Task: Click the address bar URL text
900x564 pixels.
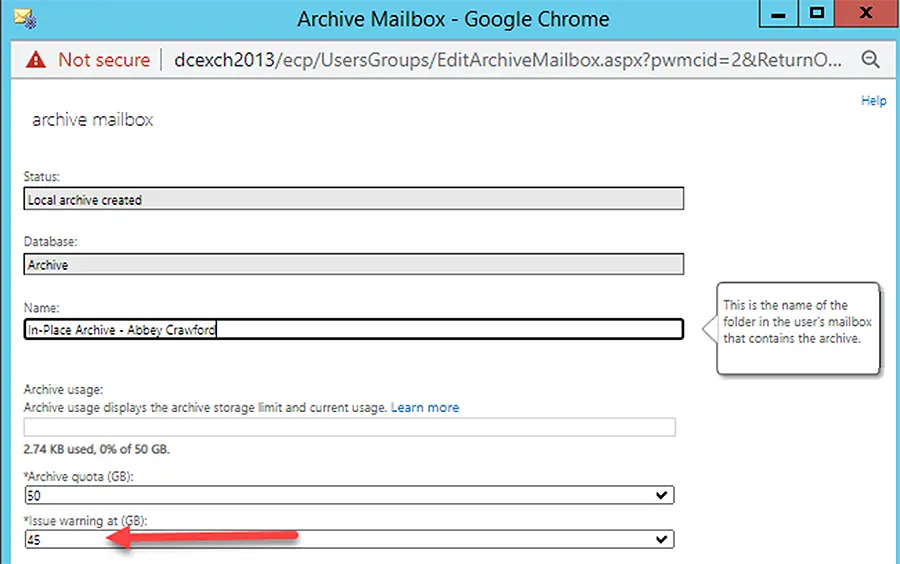Action: tap(508, 60)
